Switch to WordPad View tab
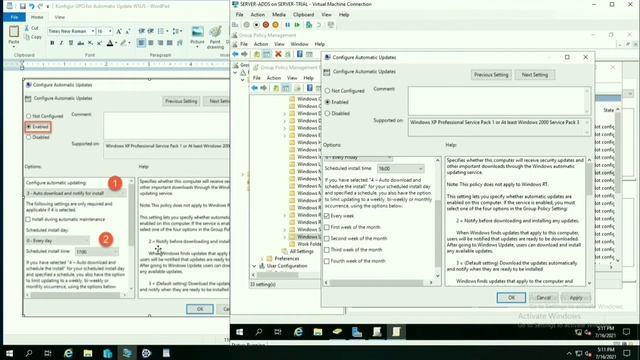Viewport: 640px width, 360px height. [x=60, y=17]
